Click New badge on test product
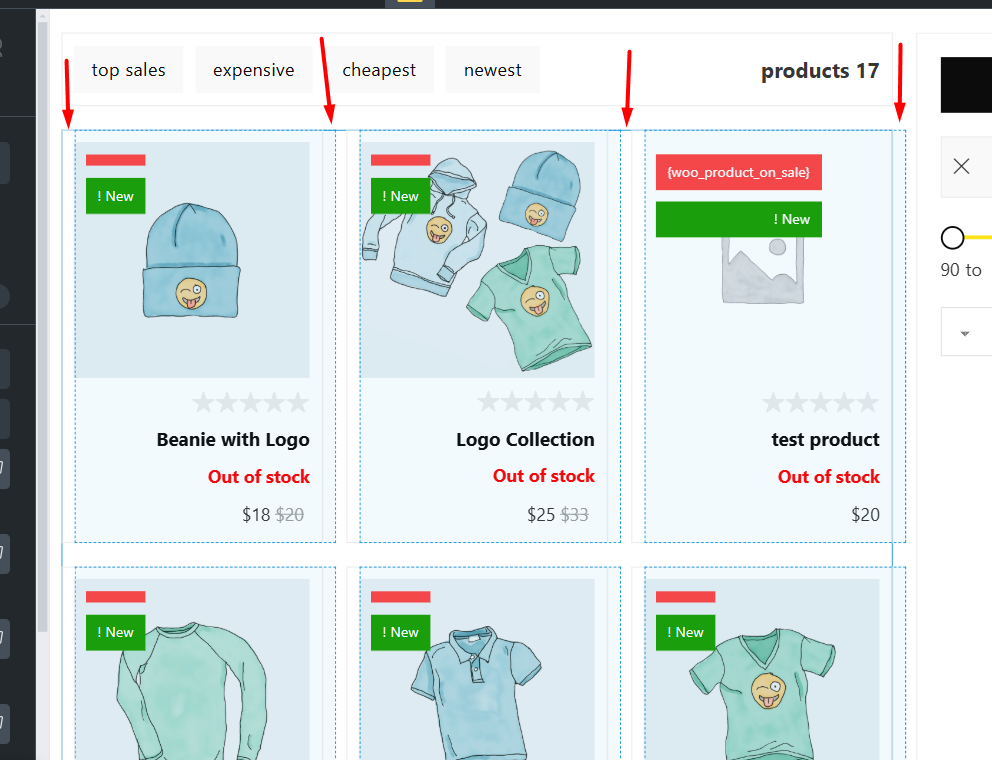 [739, 220]
